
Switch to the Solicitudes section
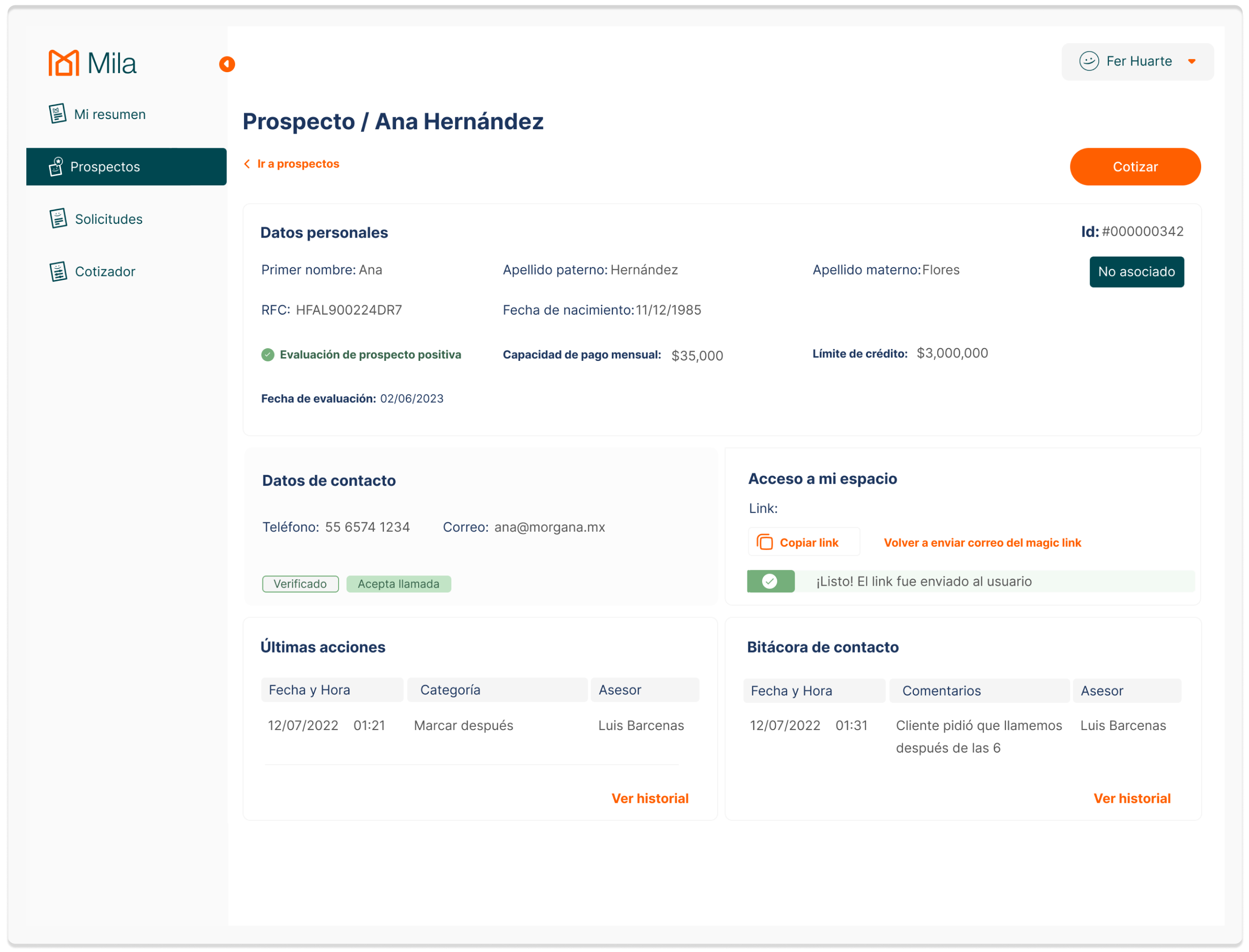coord(109,218)
